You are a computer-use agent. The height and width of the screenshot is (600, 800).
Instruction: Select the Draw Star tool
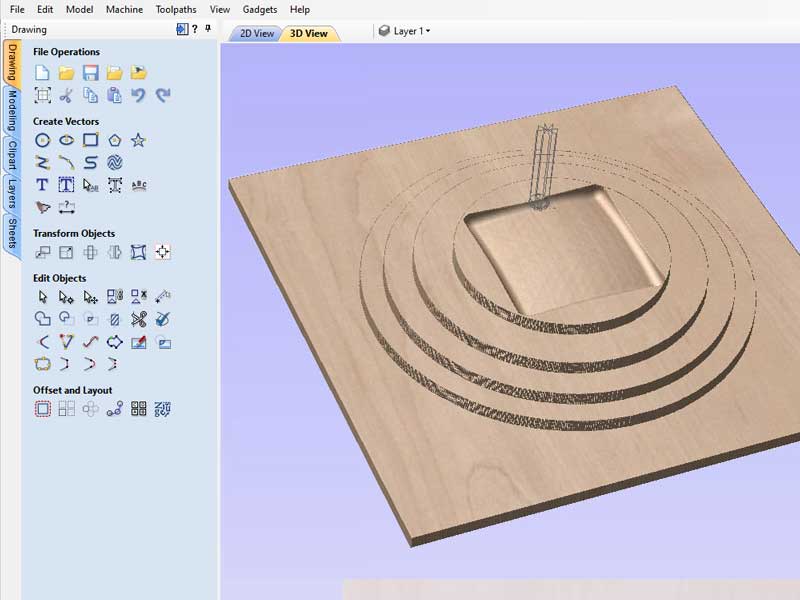click(x=138, y=140)
